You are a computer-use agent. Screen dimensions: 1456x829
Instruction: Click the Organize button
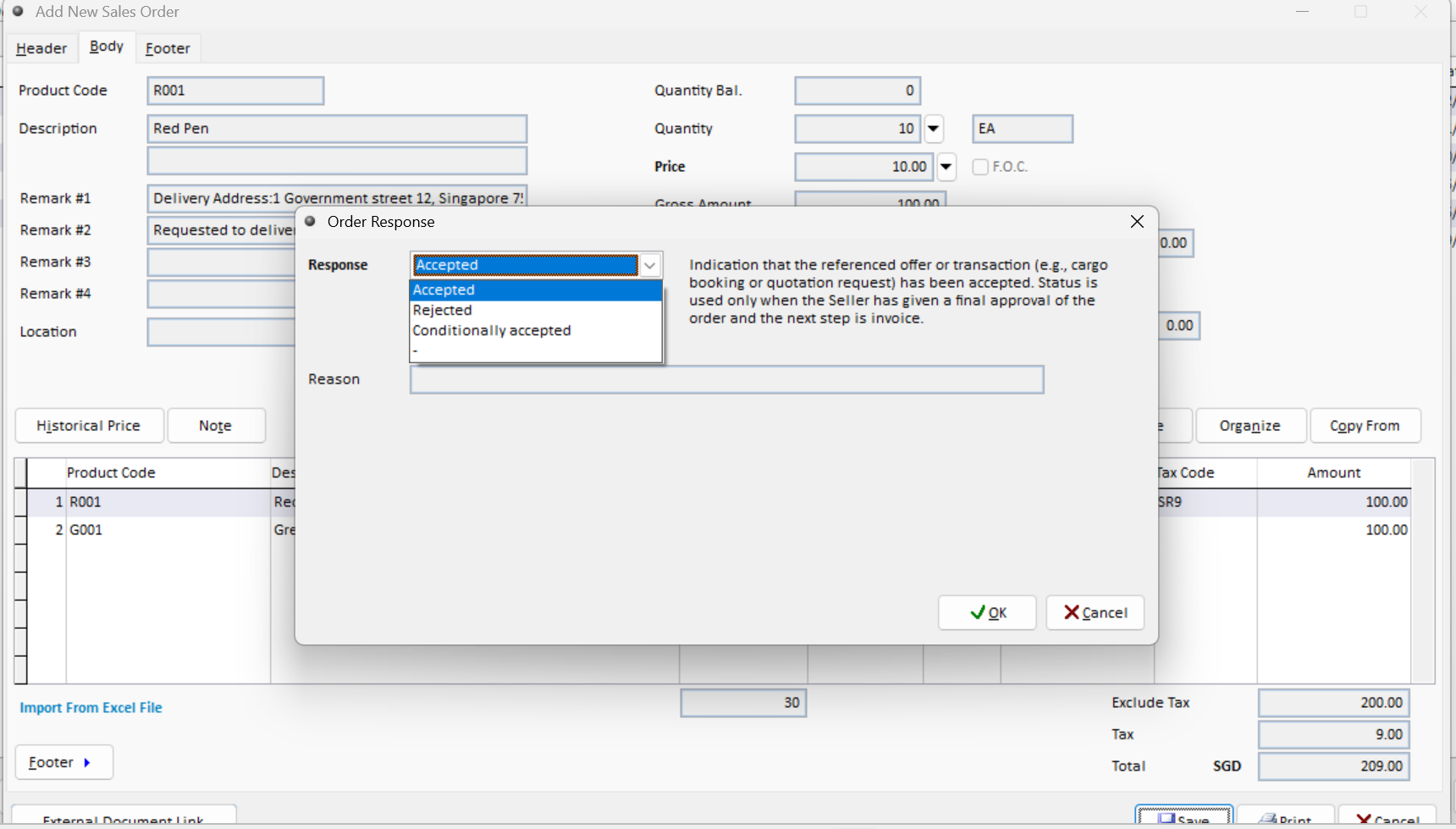1250,426
